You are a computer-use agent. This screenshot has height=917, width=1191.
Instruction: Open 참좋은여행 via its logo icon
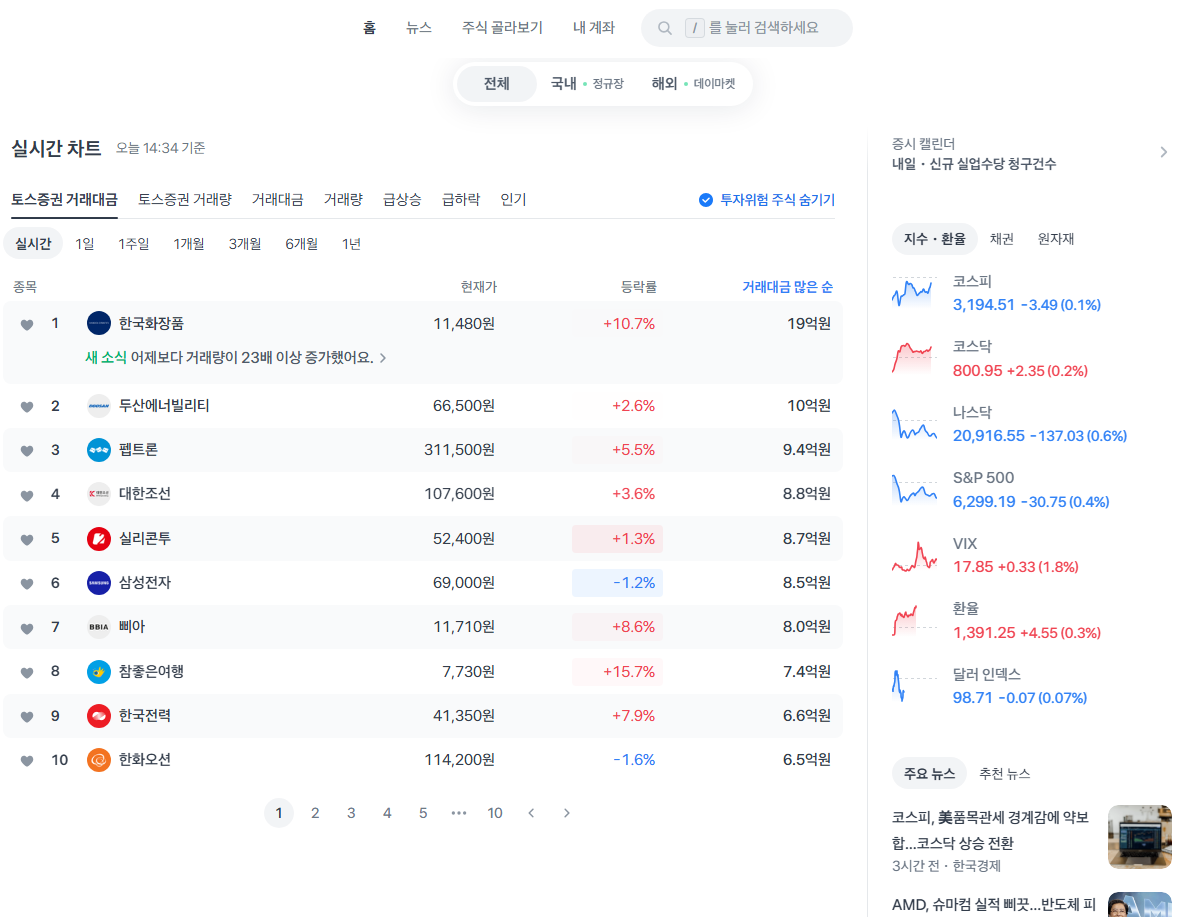tap(99, 672)
